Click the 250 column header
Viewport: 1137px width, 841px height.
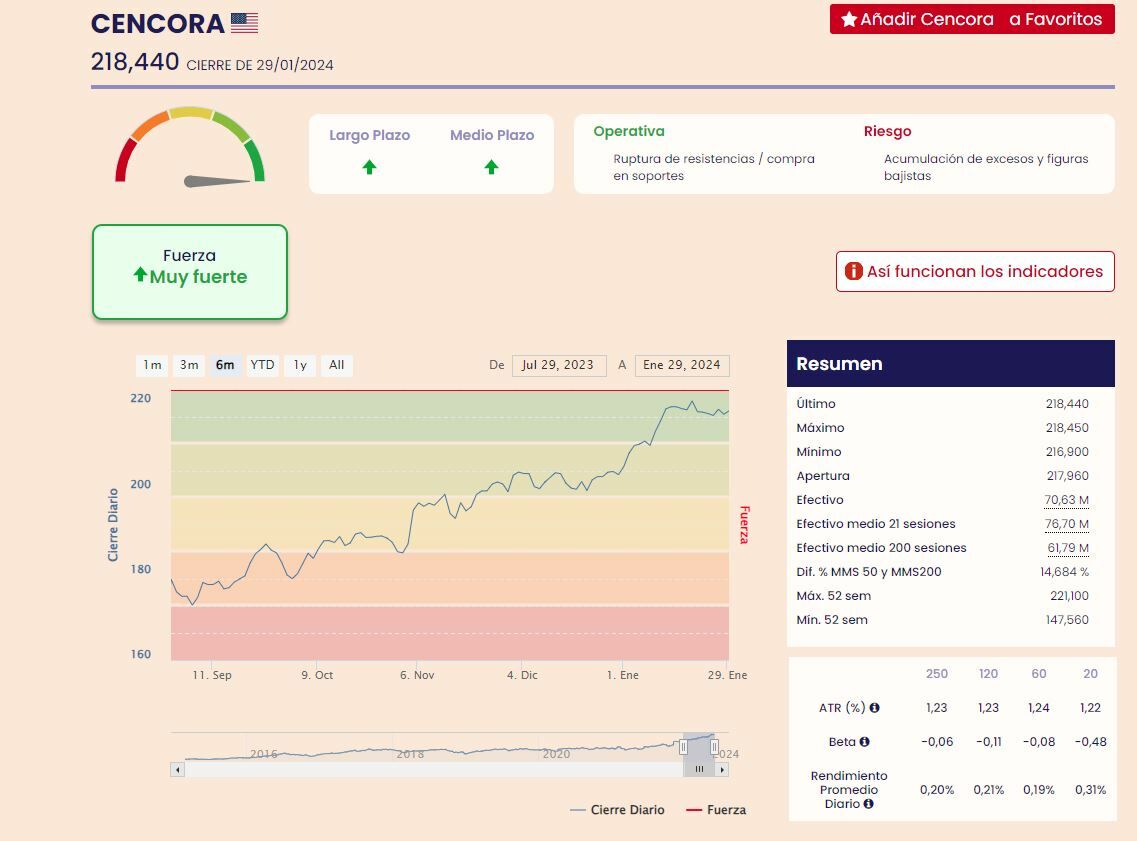[x=937, y=674]
